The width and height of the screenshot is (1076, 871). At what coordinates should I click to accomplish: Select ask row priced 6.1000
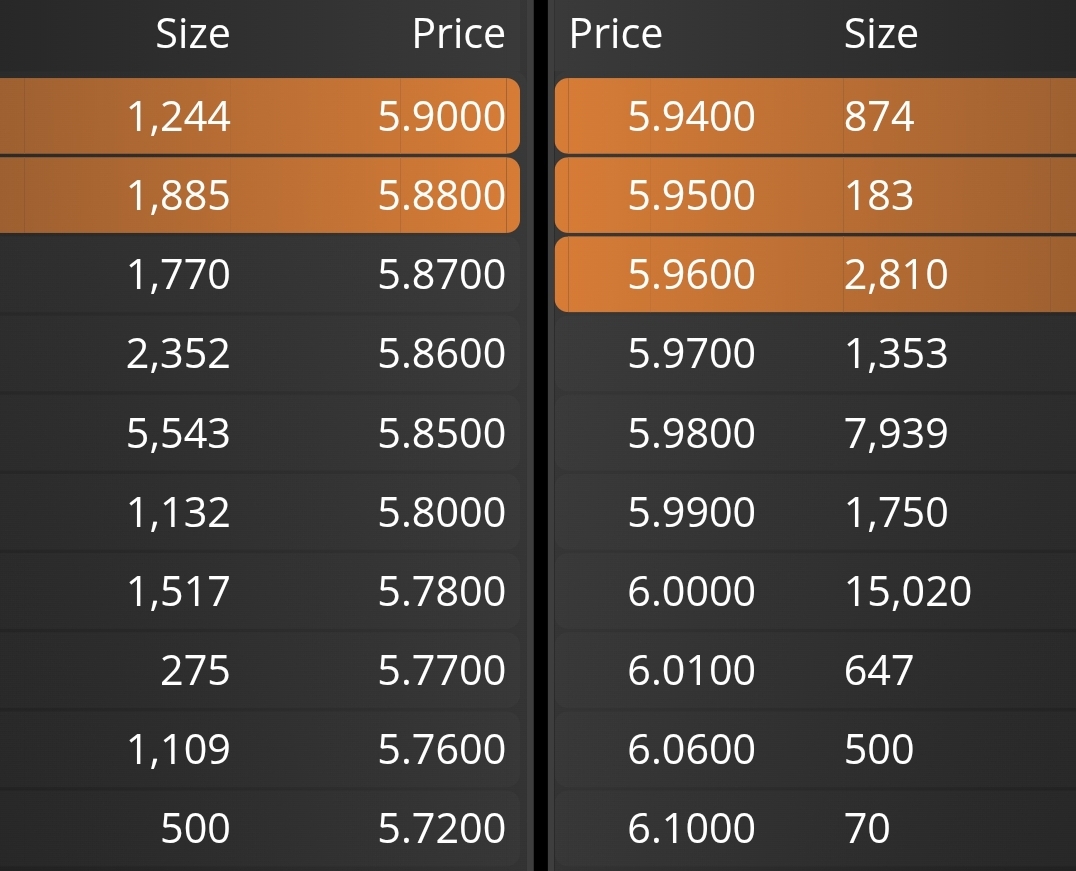815,828
